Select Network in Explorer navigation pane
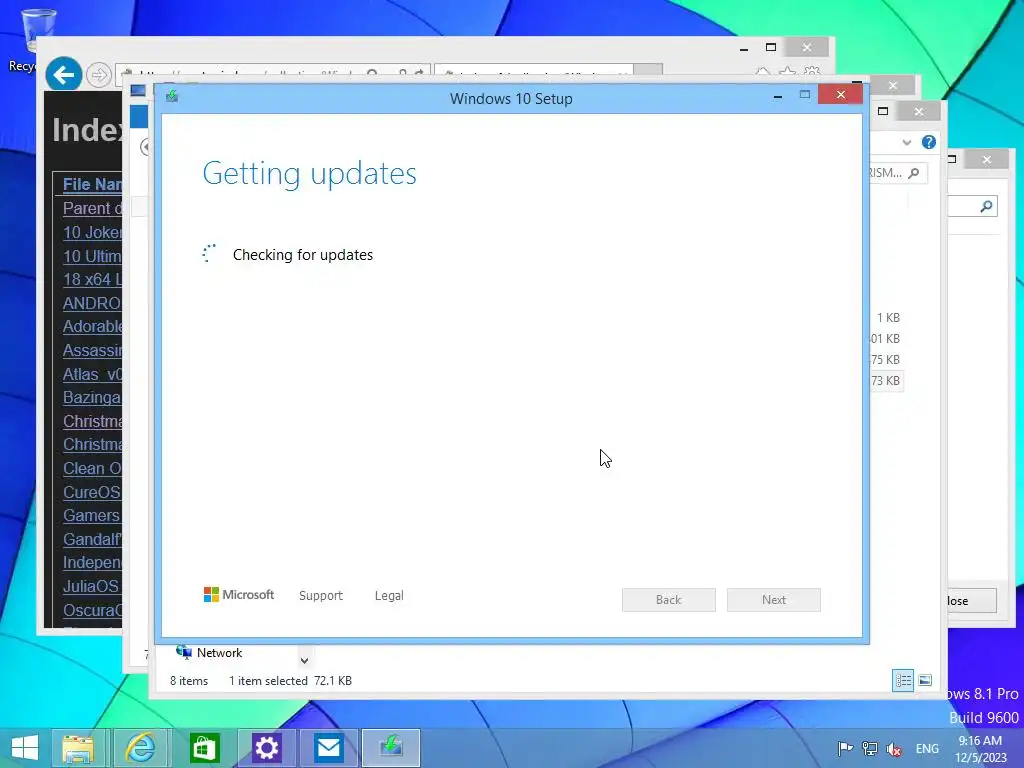The width and height of the screenshot is (1024, 768). point(209,652)
